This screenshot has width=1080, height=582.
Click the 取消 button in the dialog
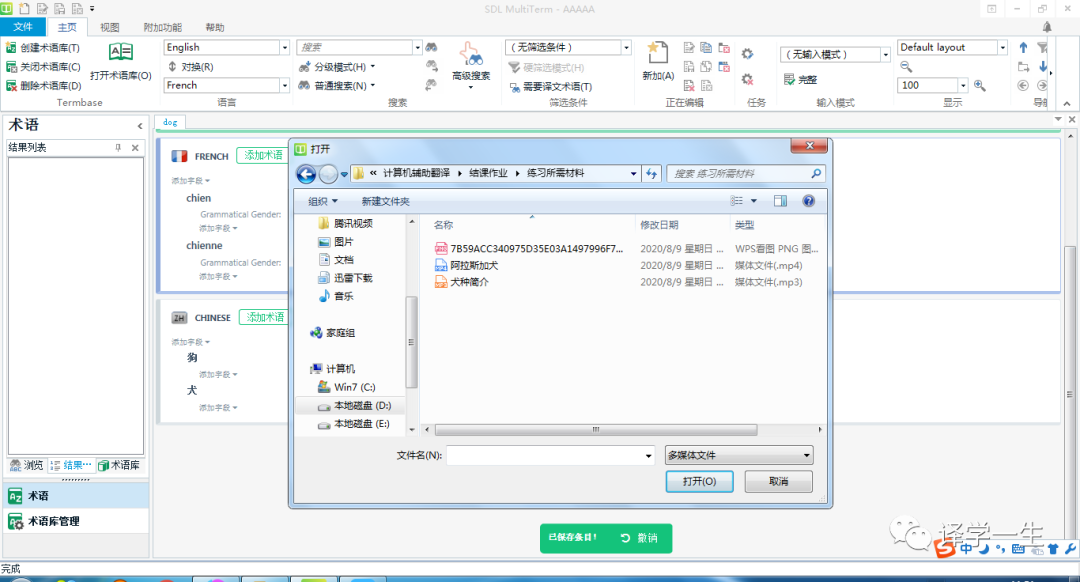(778, 481)
